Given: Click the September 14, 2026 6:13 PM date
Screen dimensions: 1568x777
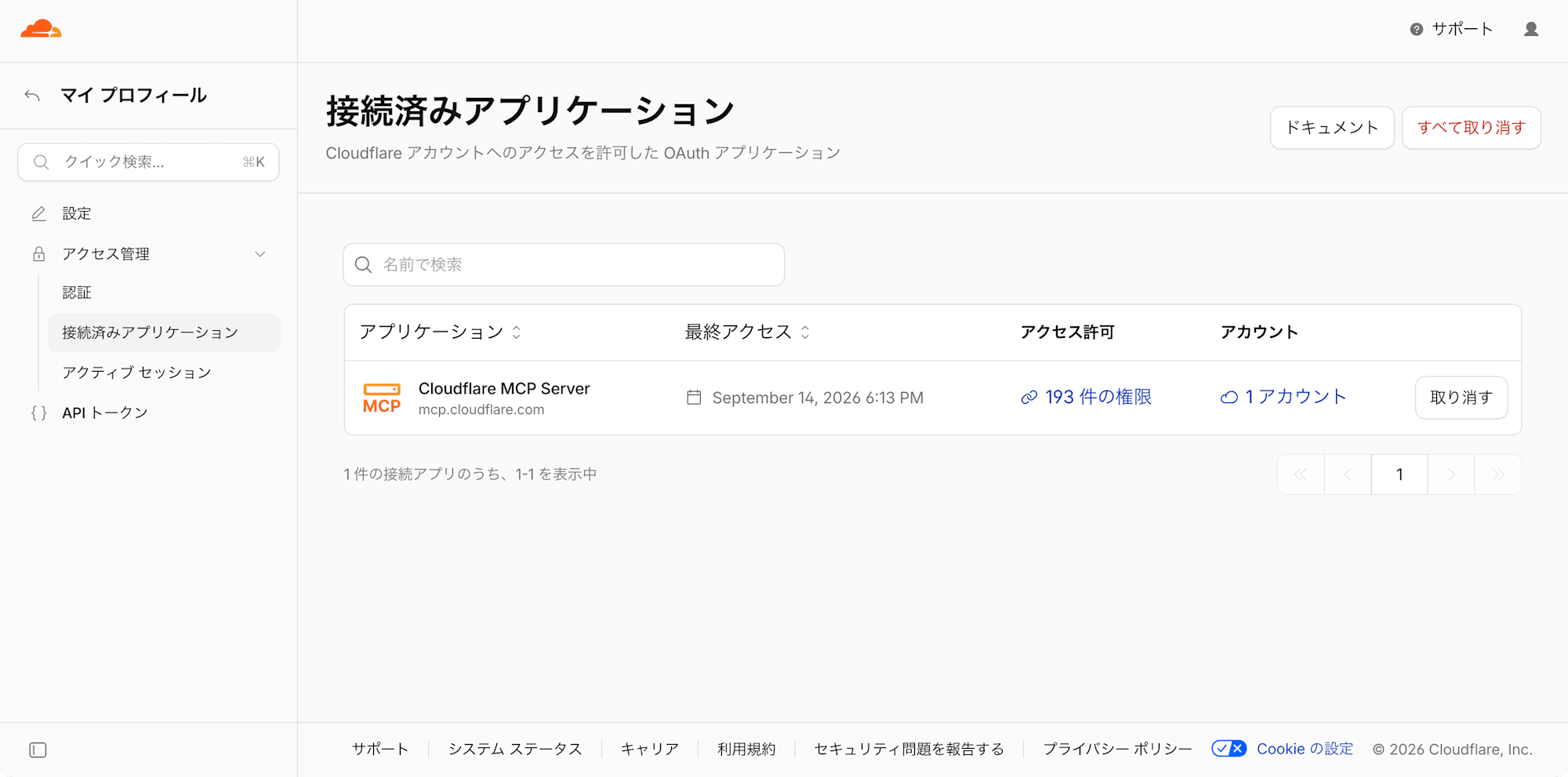Looking at the screenshot, I should tap(818, 398).
